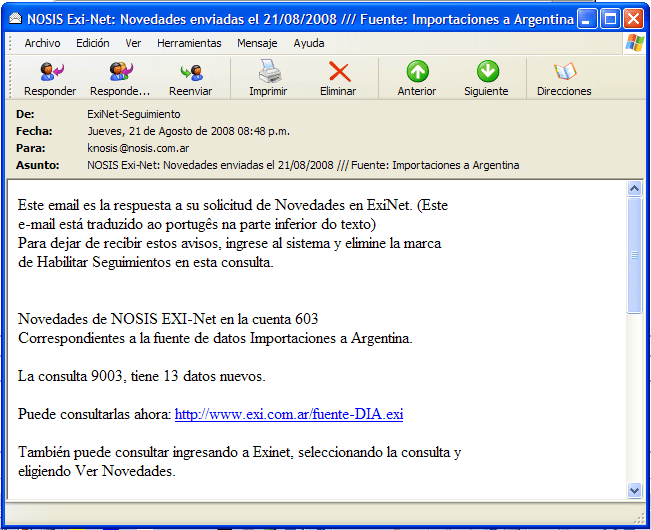Viewport: 651px width, 530px height.
Task: Click text 'La consulta 9003, tiene 13 datos nuevos'
Action: pyautogui.click(x=142, y=376)
